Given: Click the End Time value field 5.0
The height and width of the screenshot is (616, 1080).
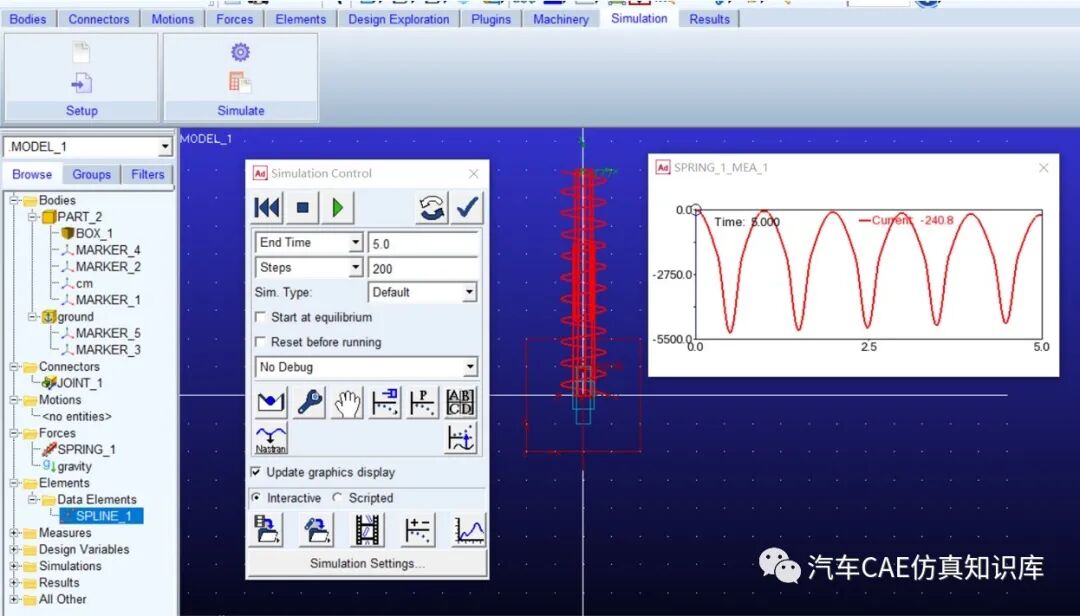Looking at the screenshot, I should click(424, 243).
